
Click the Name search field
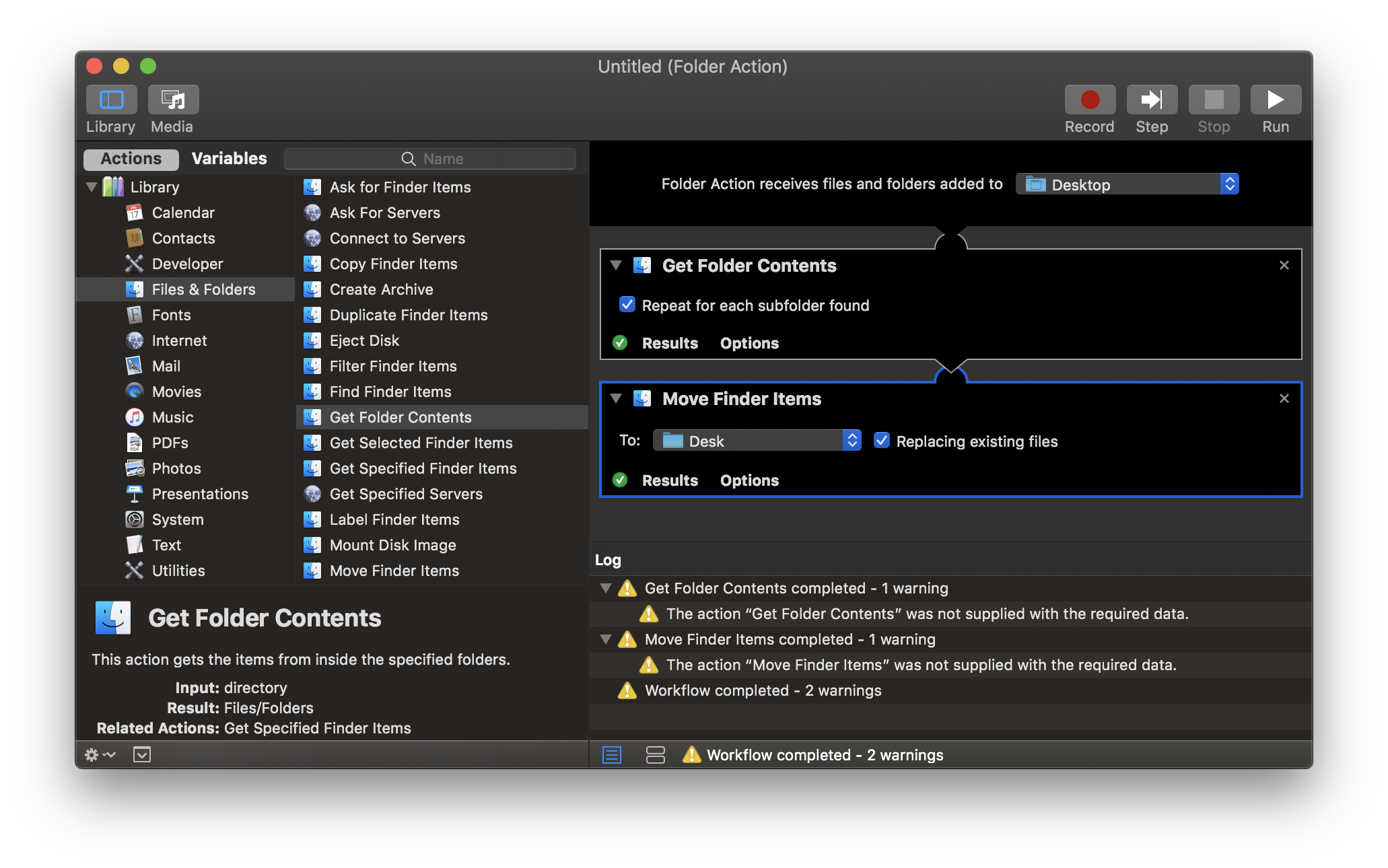pos(431,159)
